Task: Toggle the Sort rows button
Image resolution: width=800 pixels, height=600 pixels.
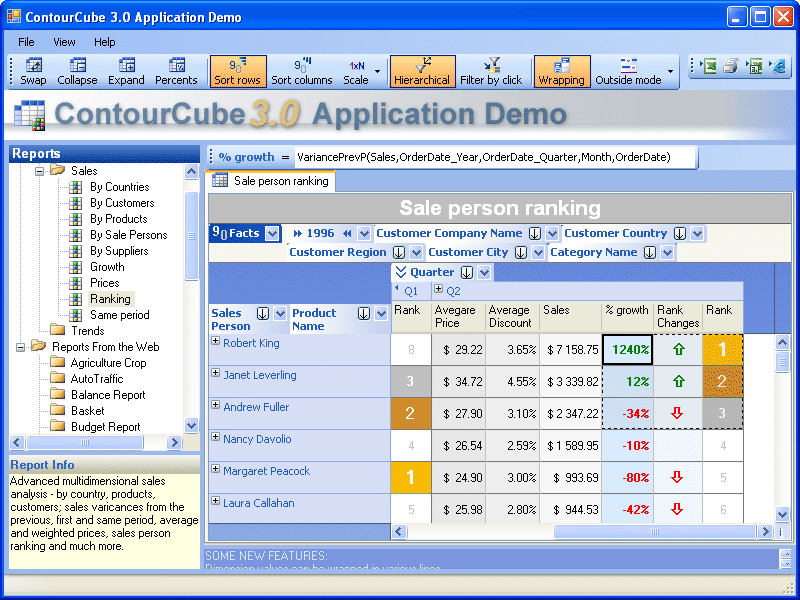Action: pos(238,71)
